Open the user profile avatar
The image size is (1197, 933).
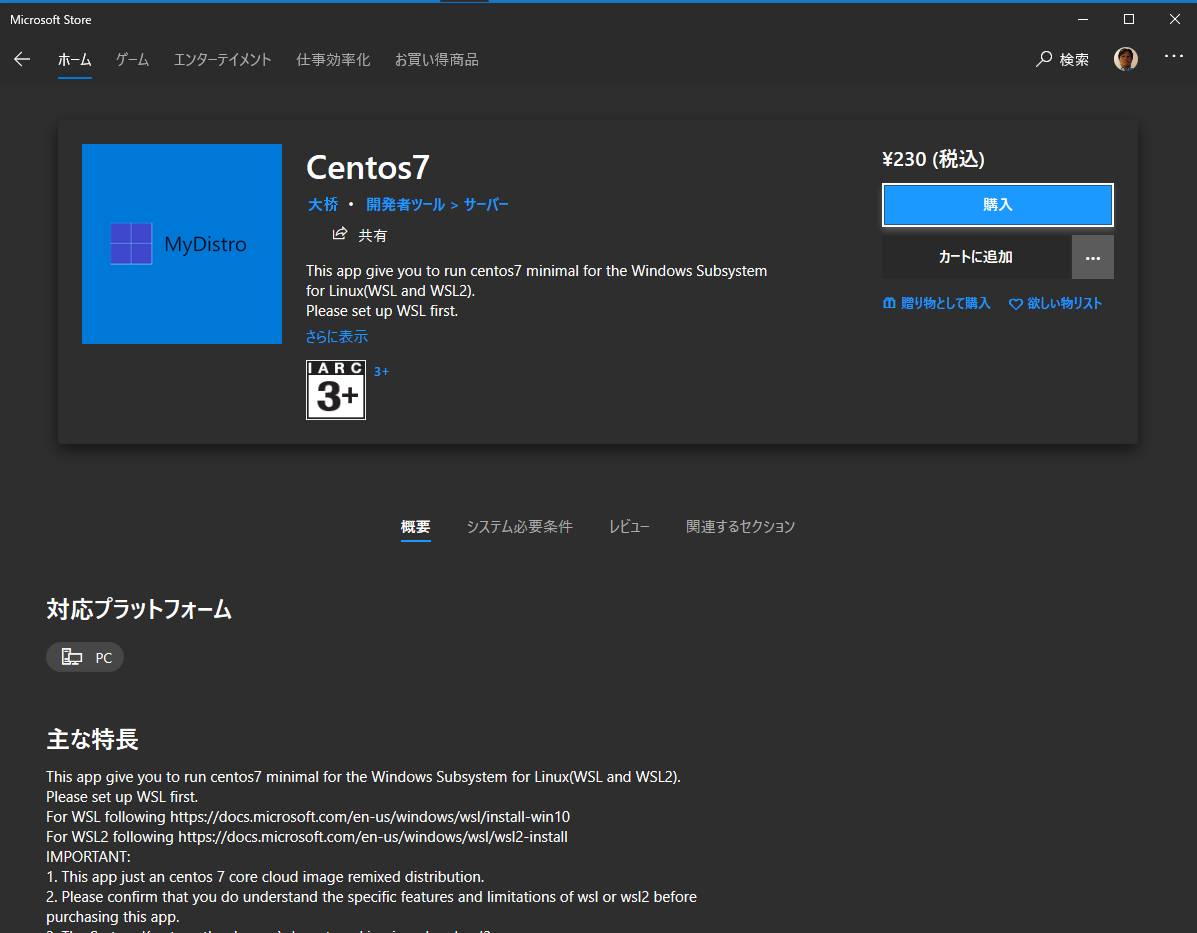point(1125,59)
